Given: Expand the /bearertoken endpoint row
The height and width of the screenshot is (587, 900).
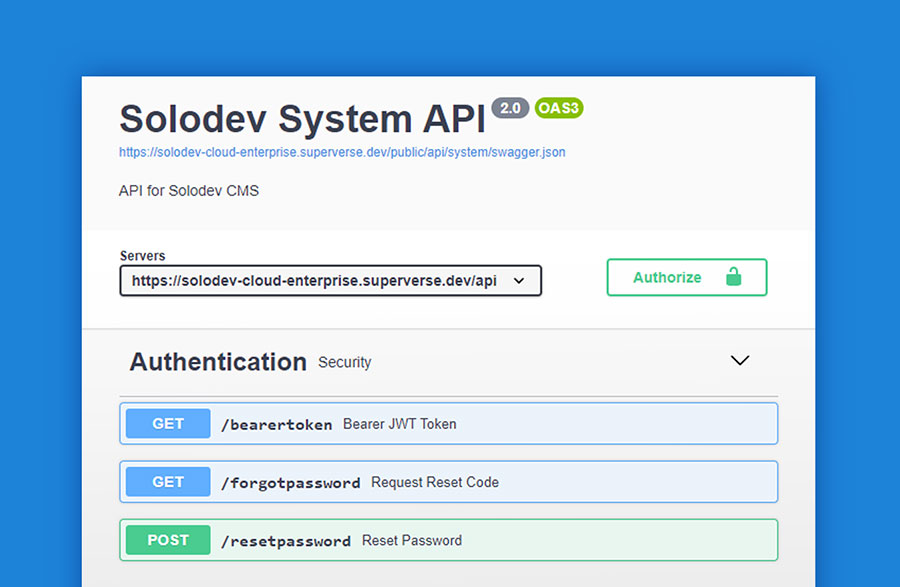Looking at the screenshot, I should tap(450, 423).
